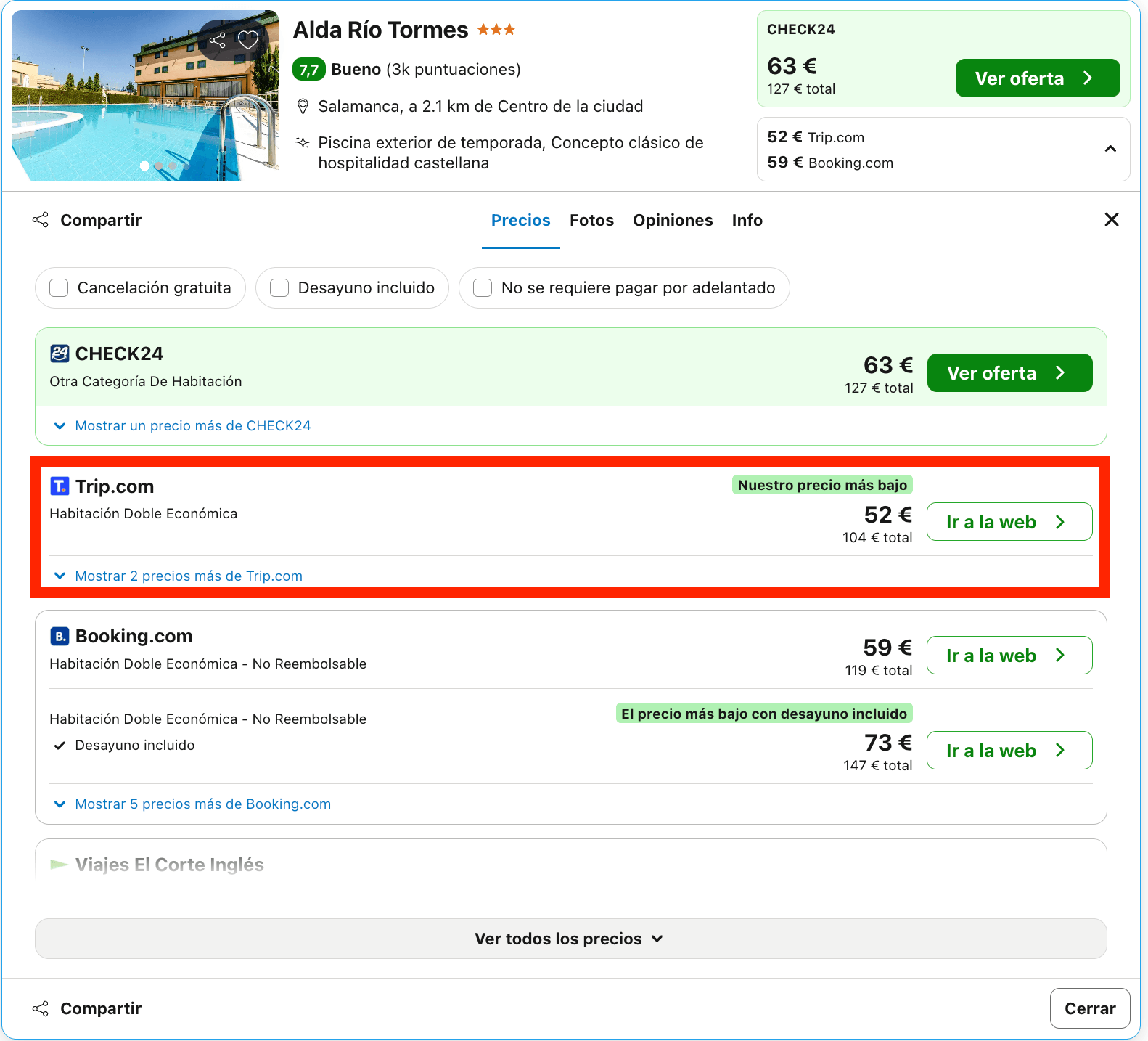
Task: Enable the Cancelación gratuita checkbox
Action: point(59,288)
